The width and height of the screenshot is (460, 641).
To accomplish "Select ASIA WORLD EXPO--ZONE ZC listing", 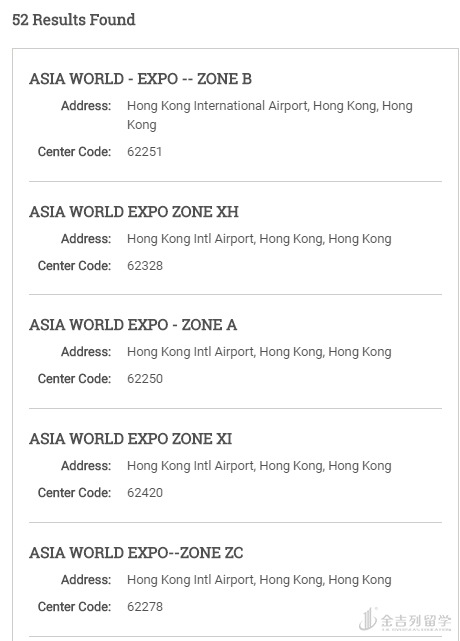I will coord(136,553).
